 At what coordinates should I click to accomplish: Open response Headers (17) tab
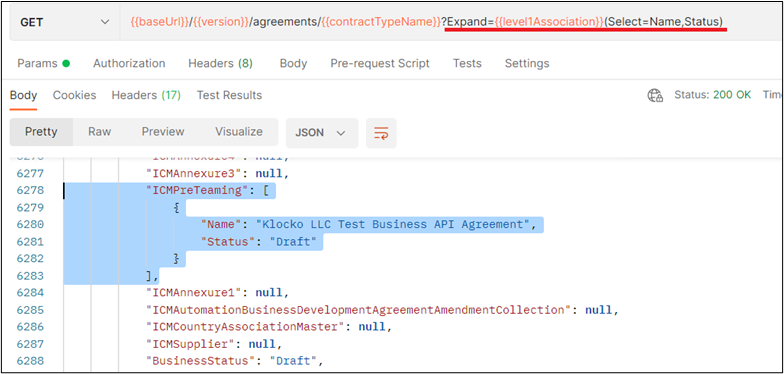coord(146,95)
